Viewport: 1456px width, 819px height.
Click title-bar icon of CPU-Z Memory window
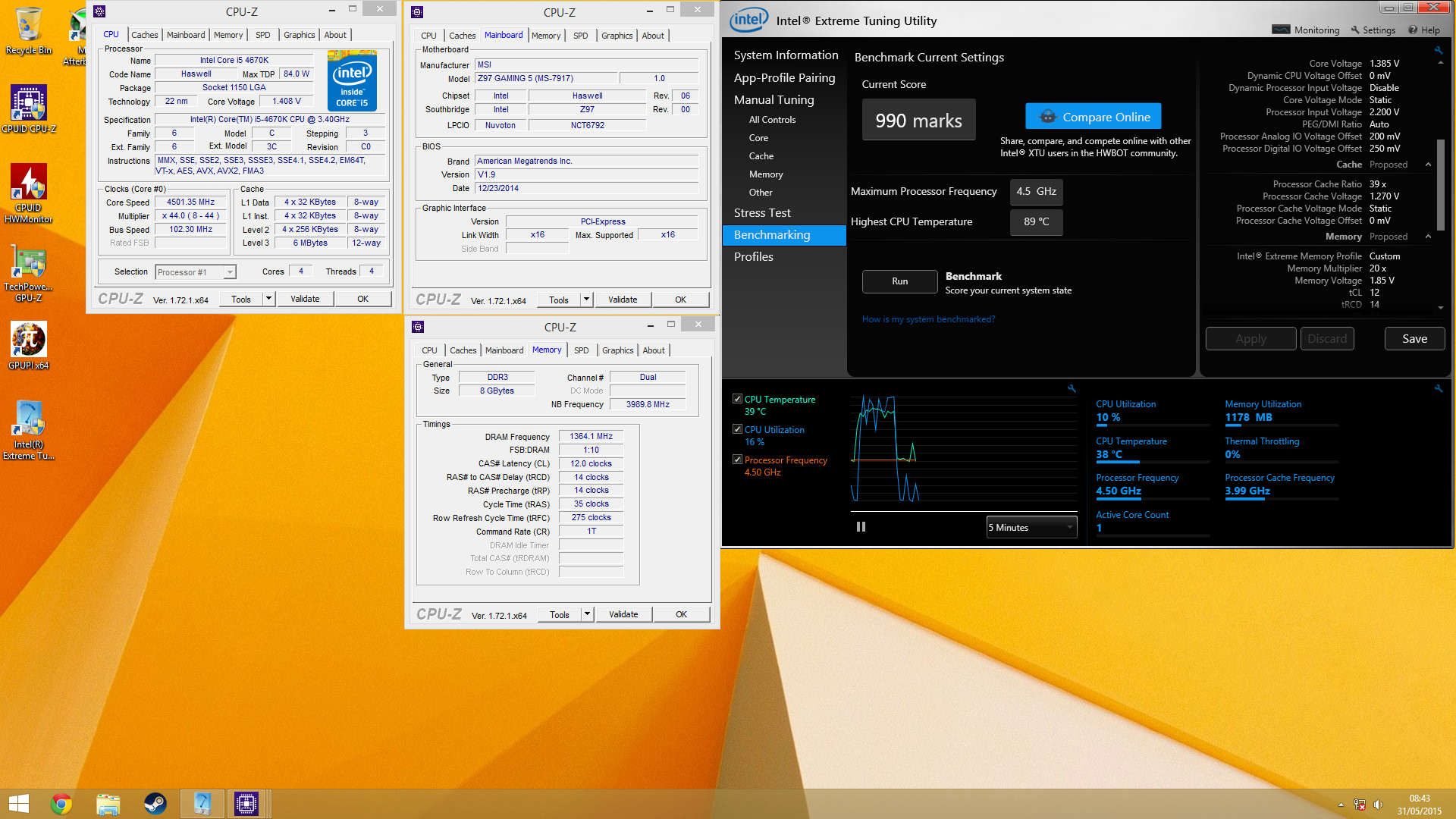point(418,327)
